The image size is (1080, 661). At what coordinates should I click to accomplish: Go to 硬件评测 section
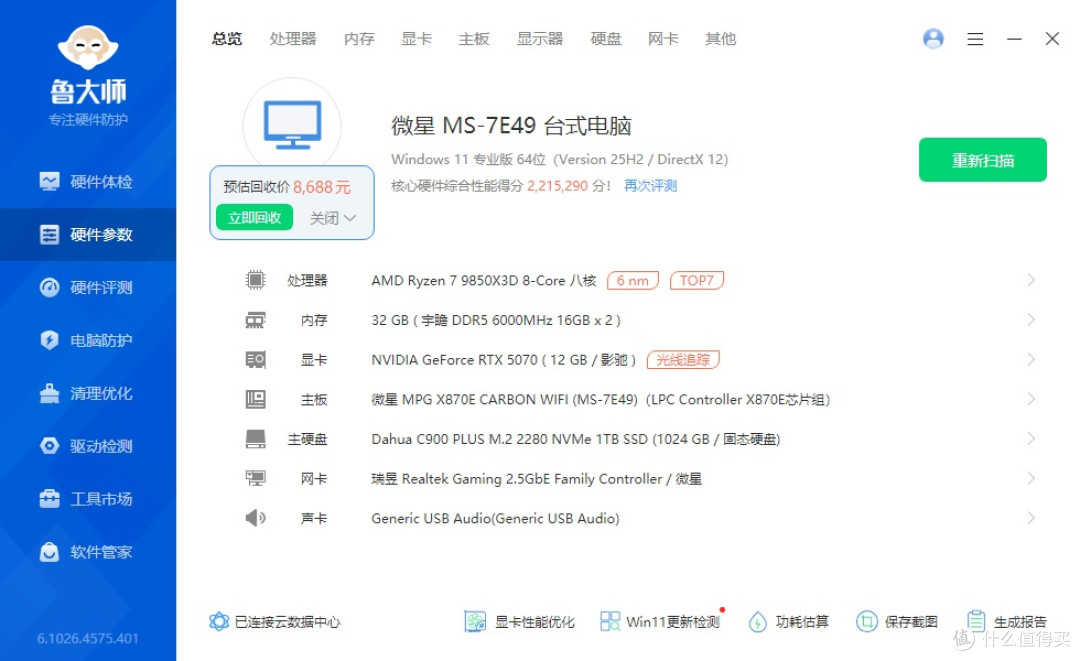click(87, 288)
